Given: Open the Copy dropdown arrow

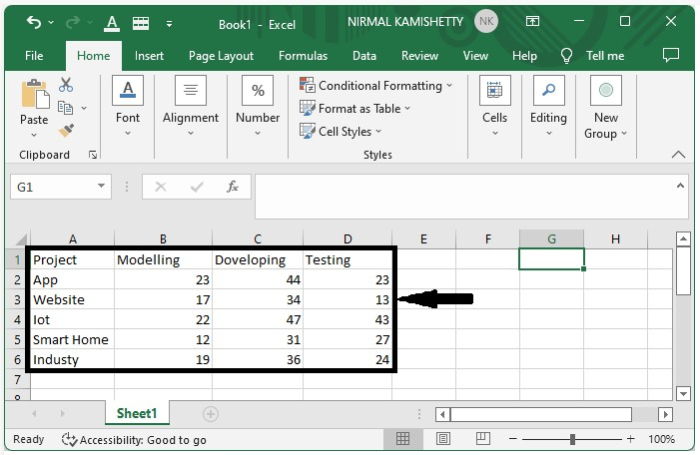Looking at the screenshot, I should click(84, 108).
